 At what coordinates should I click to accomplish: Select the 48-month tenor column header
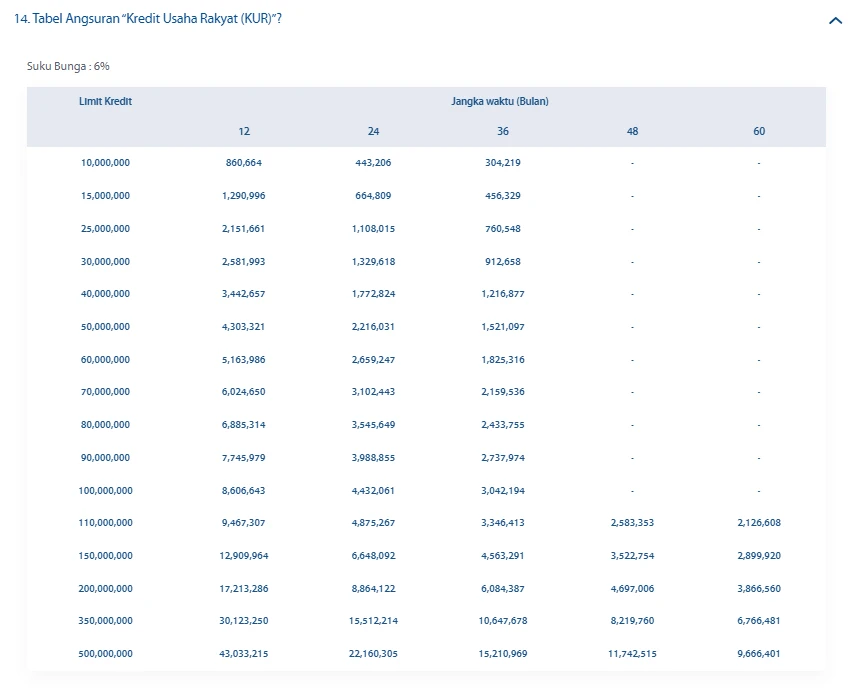click(631, 131)
